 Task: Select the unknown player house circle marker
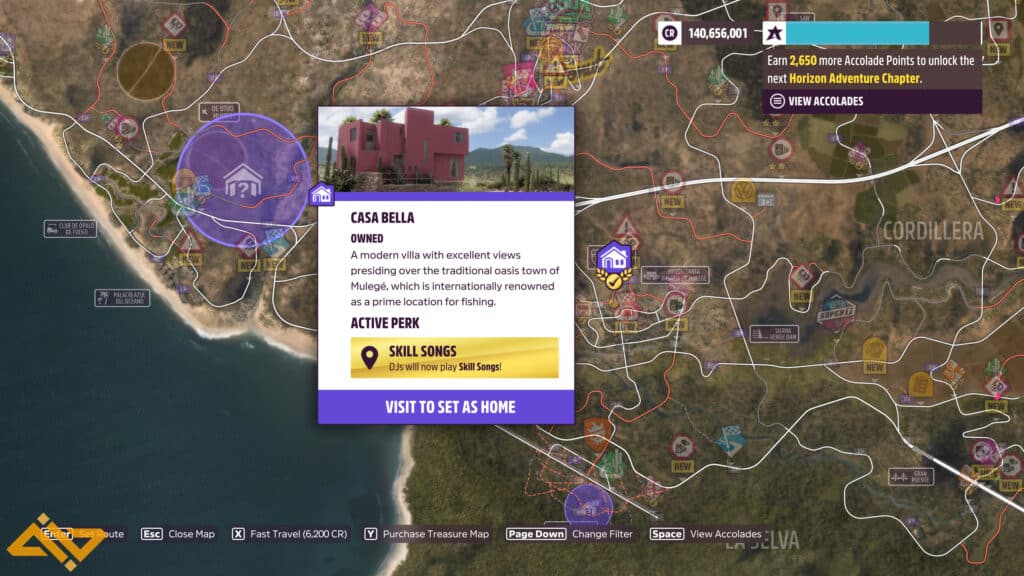(244, 181)
